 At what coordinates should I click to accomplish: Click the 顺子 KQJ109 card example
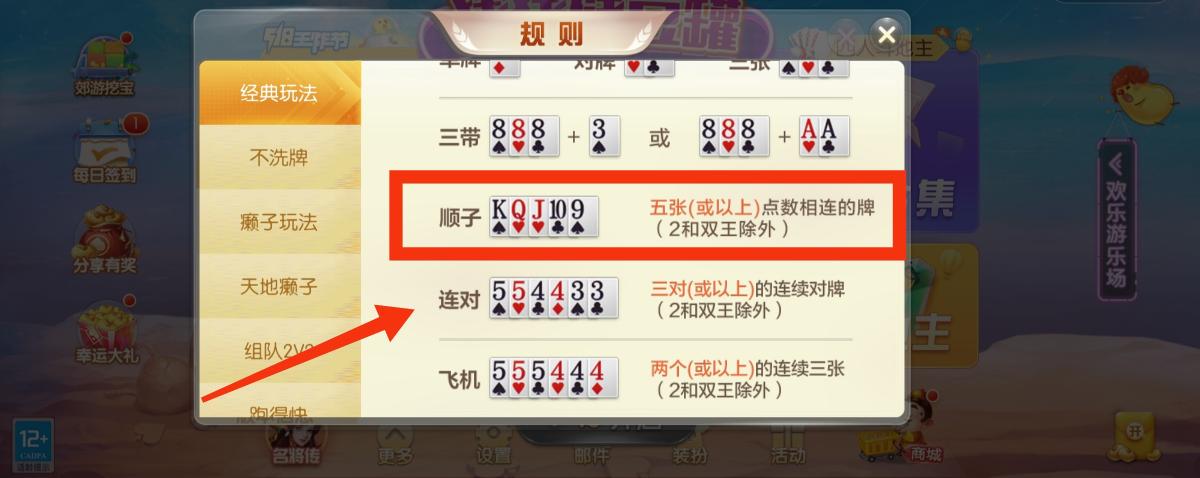point(544,217)
